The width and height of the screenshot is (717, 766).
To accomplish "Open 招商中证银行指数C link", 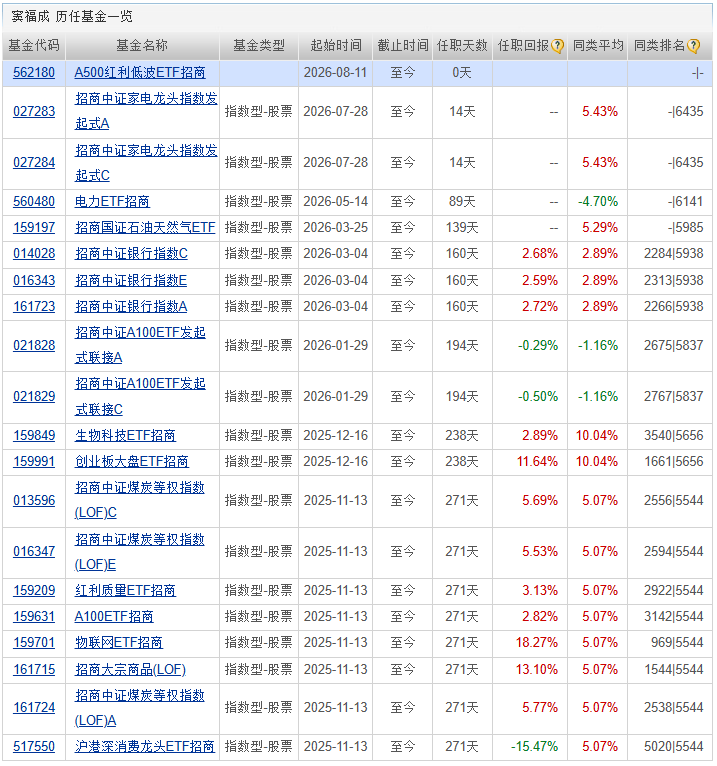I will 131,254.
